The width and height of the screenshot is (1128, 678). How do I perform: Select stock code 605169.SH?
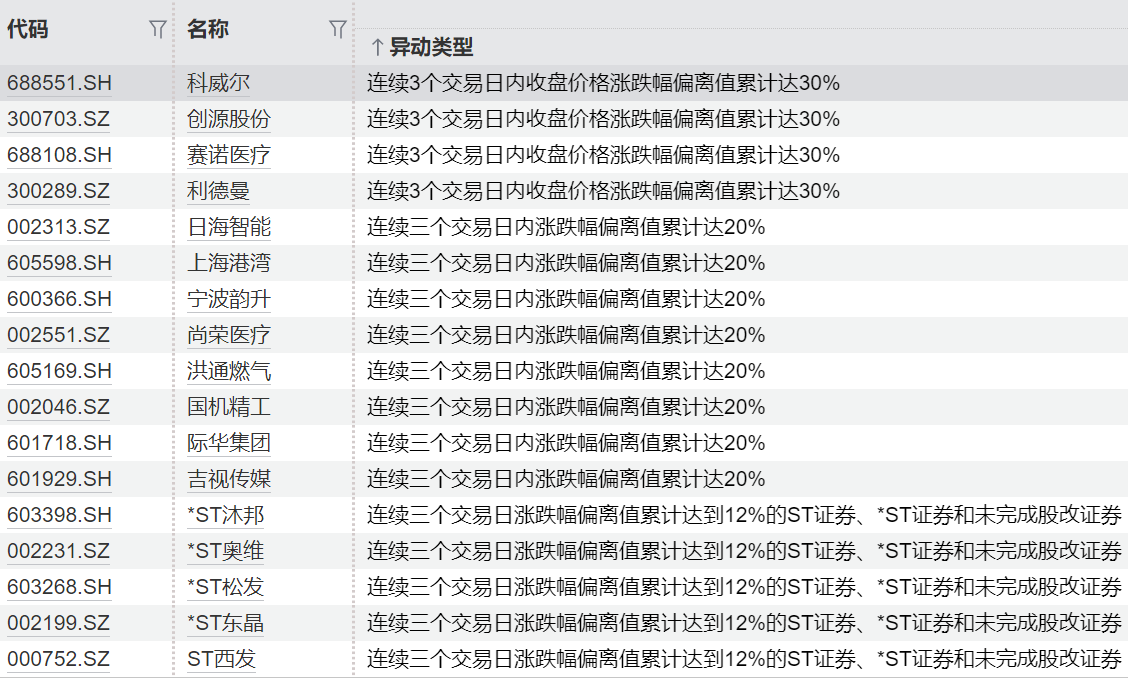pyautogui.click(x=59, y=371)
